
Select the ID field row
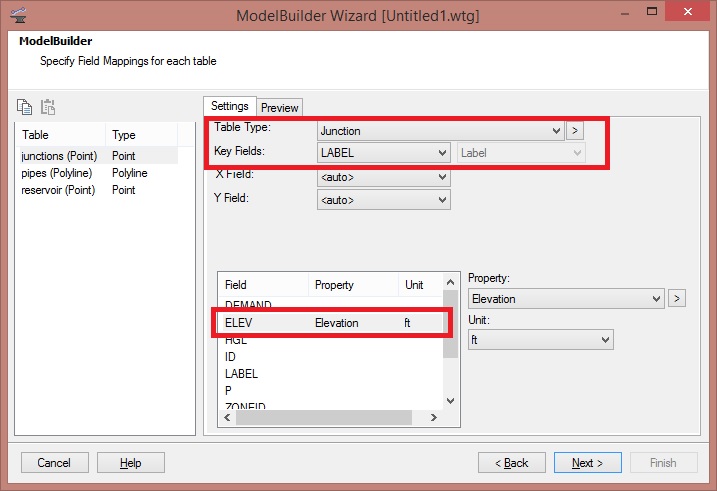[x=331, y=357]
